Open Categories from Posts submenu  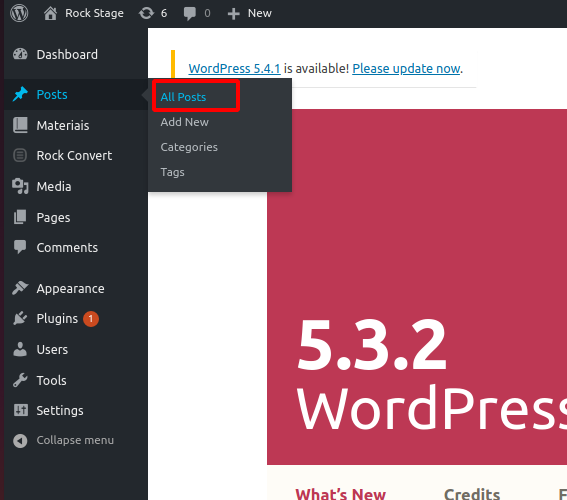click(x=189, y=147)
